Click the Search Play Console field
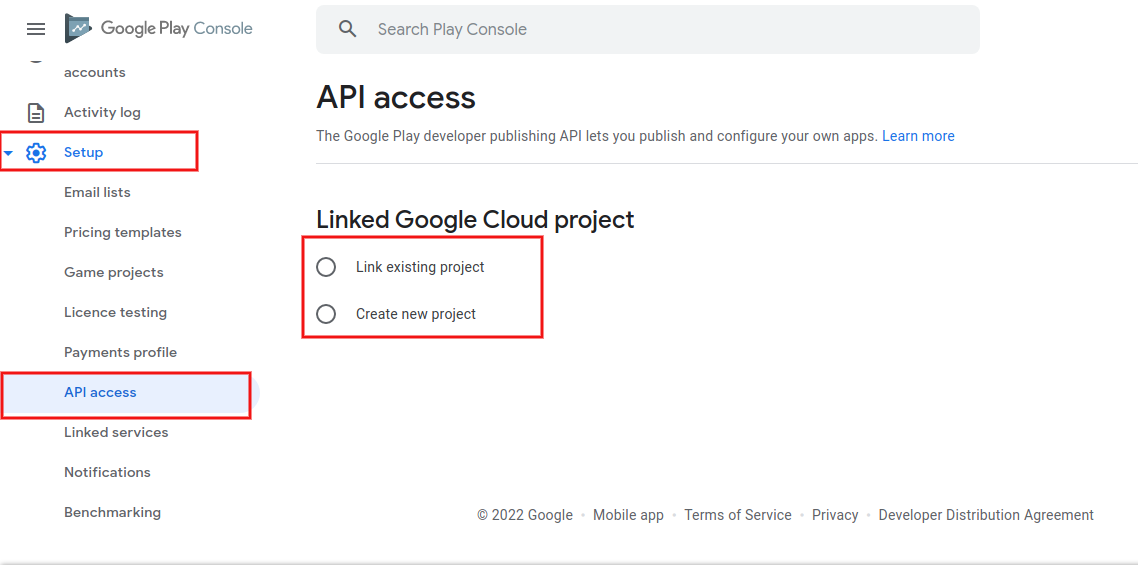 coord(647,29)
